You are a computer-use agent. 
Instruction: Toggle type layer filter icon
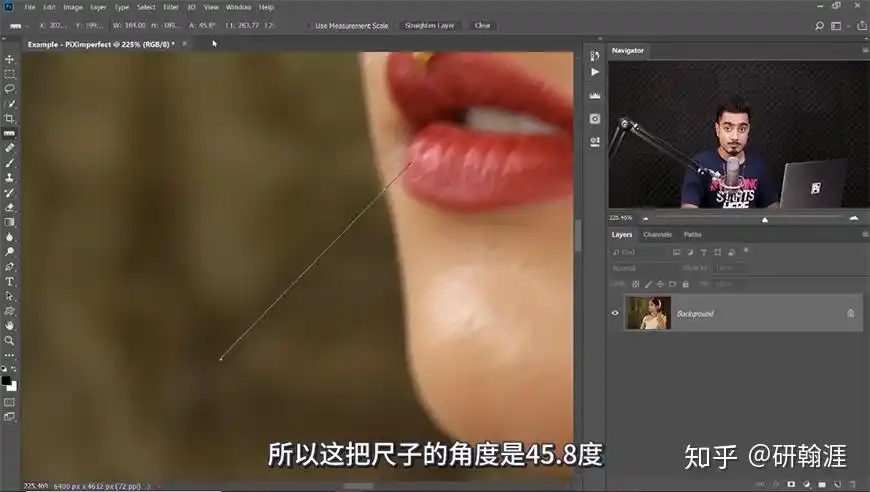click(x=704, y=252)
